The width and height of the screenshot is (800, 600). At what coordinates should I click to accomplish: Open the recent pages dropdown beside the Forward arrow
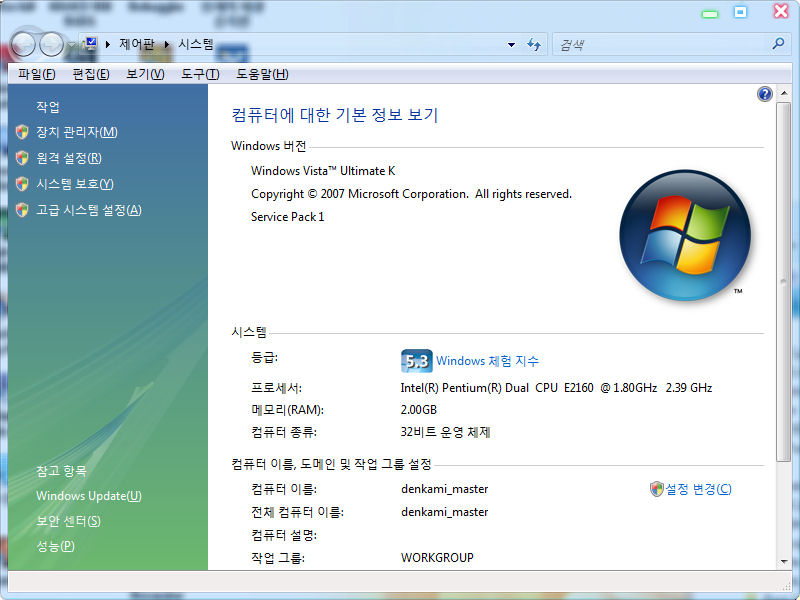pos(71,45)
